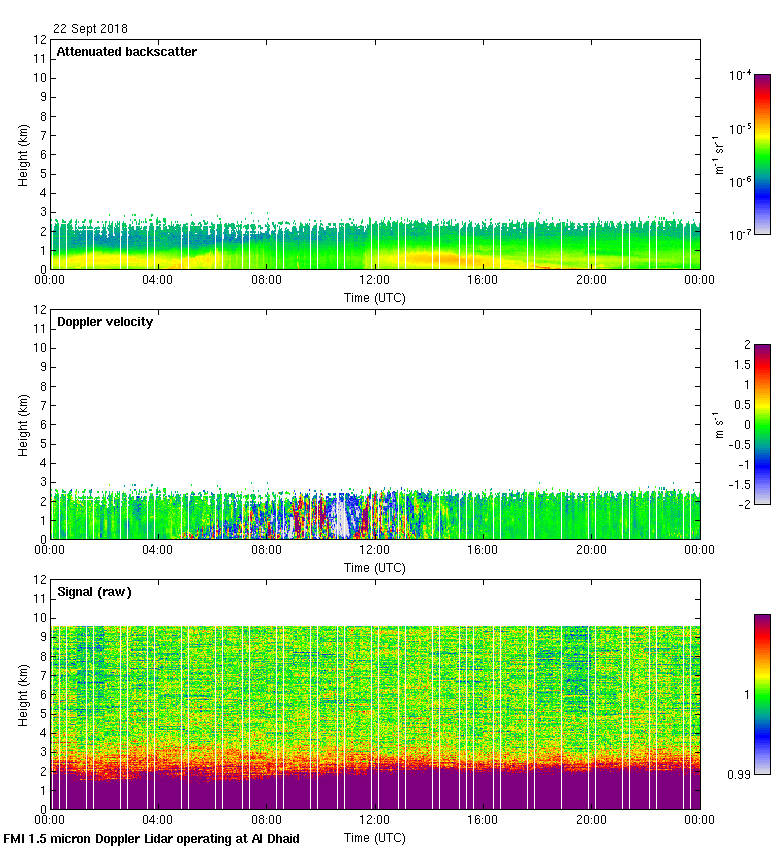This screenshot has height=850, width=780.
Task: Select the date label 22 Sept 2016
Action: point(90,29)
